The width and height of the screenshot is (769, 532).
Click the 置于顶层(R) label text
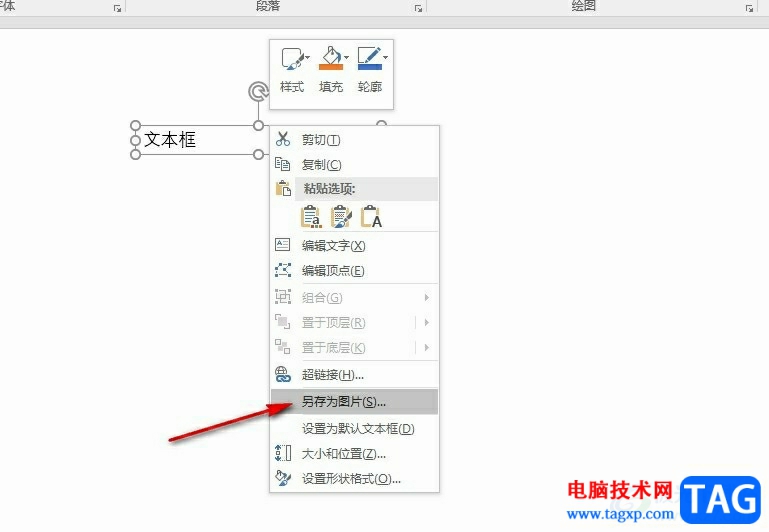(333, 323)
